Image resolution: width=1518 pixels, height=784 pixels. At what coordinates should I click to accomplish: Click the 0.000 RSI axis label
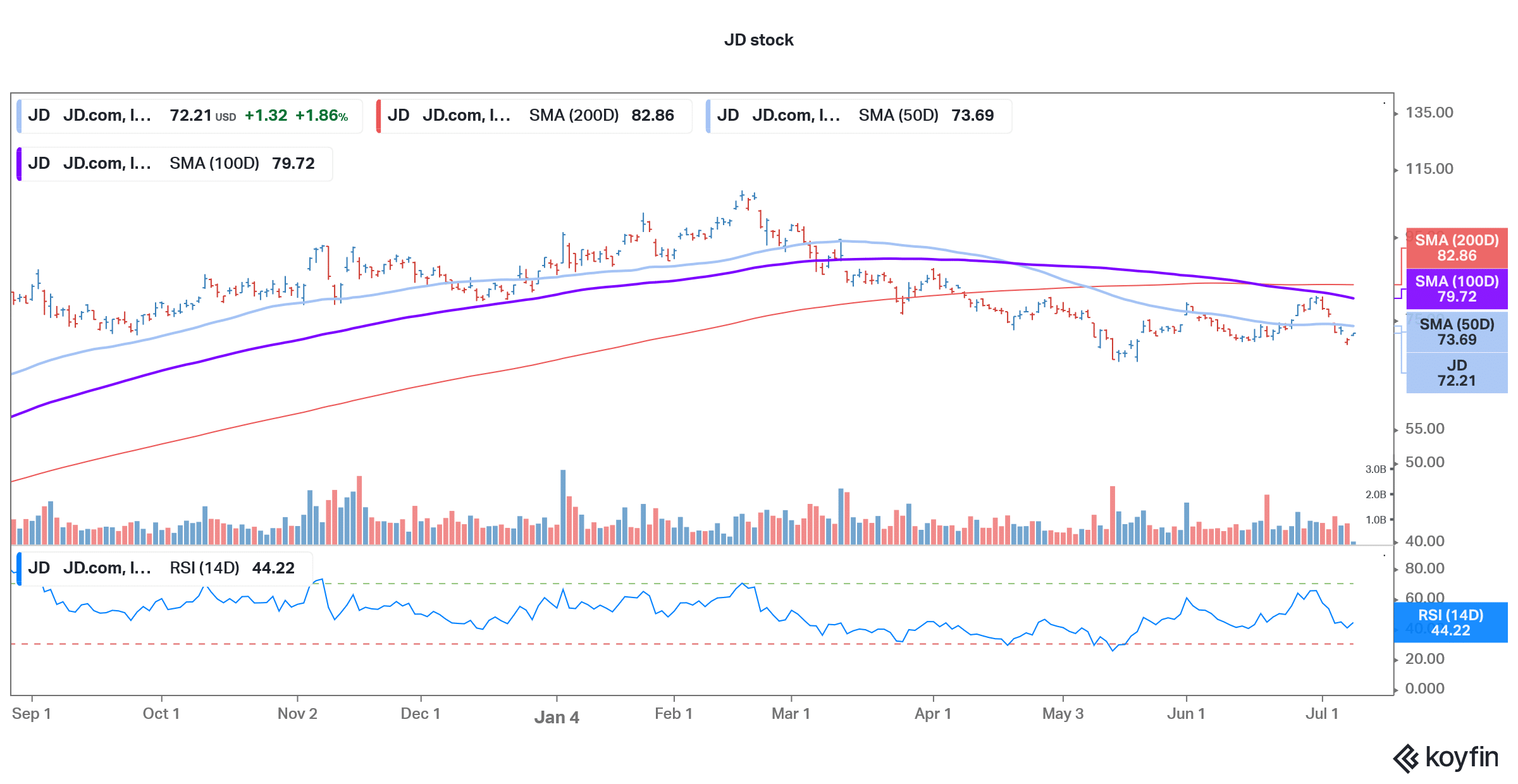[x=1424, y=689]
